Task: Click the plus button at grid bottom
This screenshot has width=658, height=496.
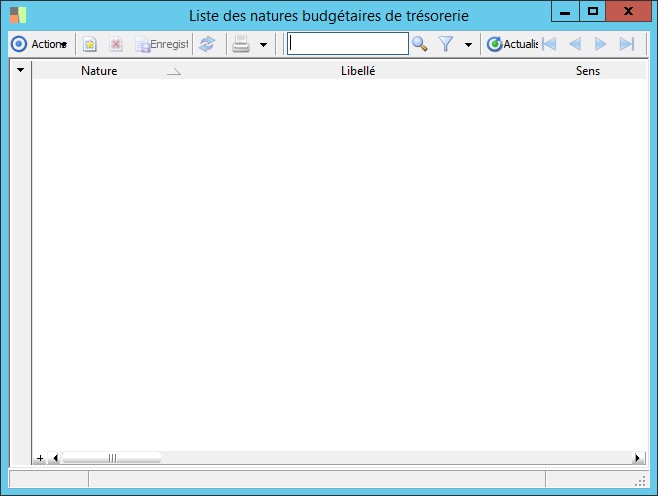Action: tap(40, 458)
